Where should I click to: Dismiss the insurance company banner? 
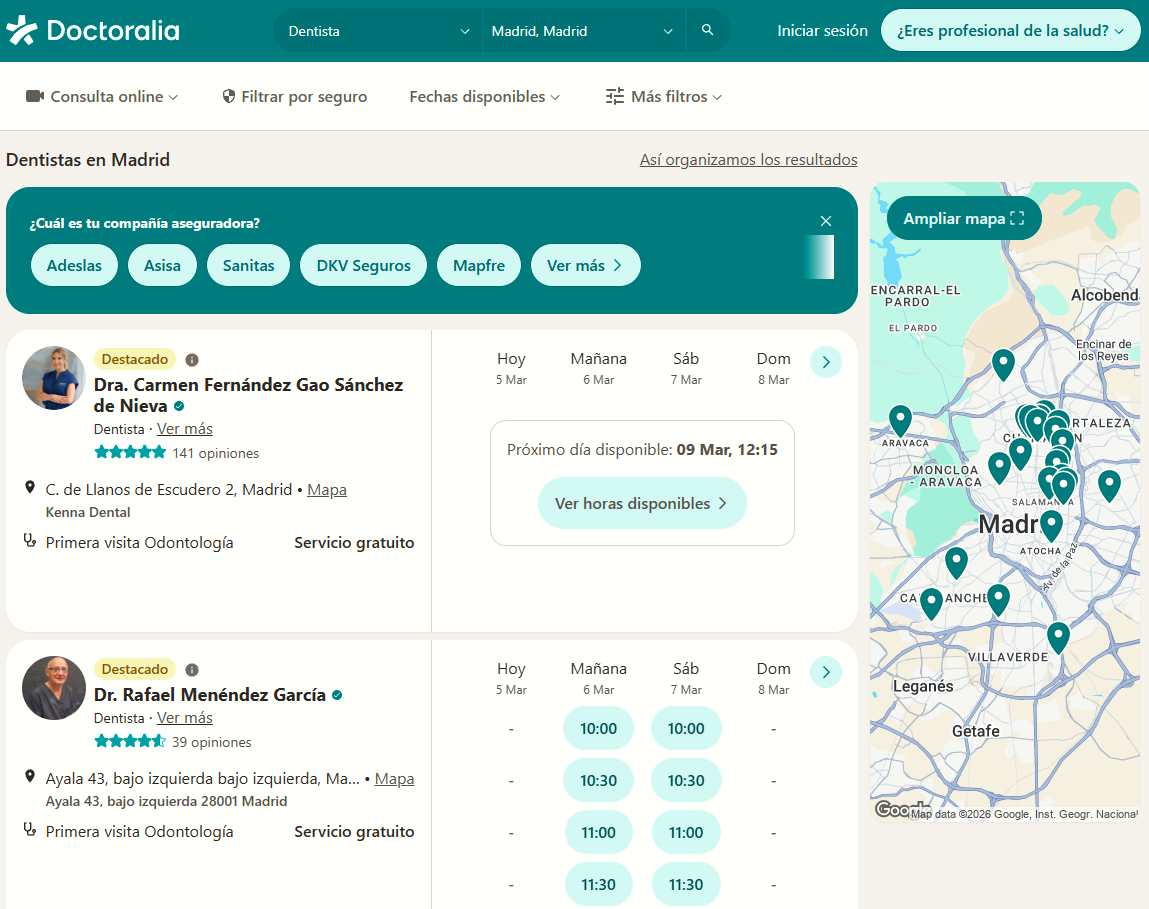[x=826, y=220]
